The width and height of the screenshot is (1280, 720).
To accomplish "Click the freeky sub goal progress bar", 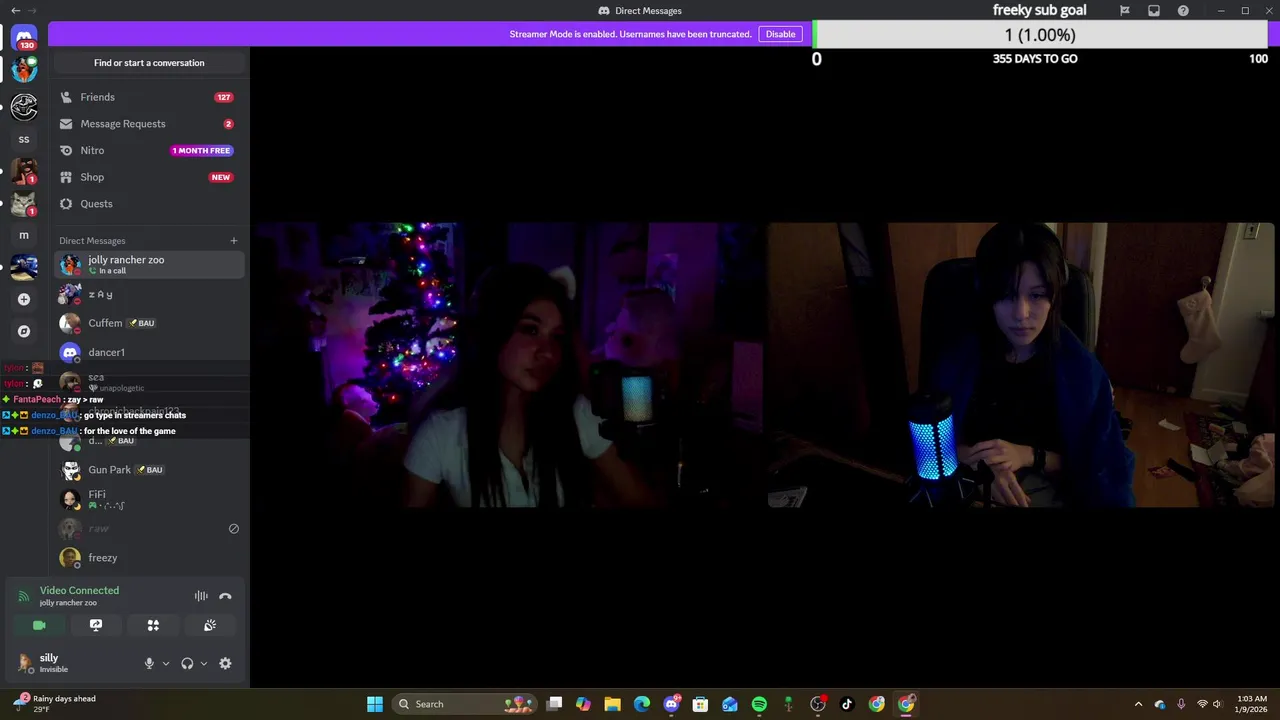I will coord(1040,35).
